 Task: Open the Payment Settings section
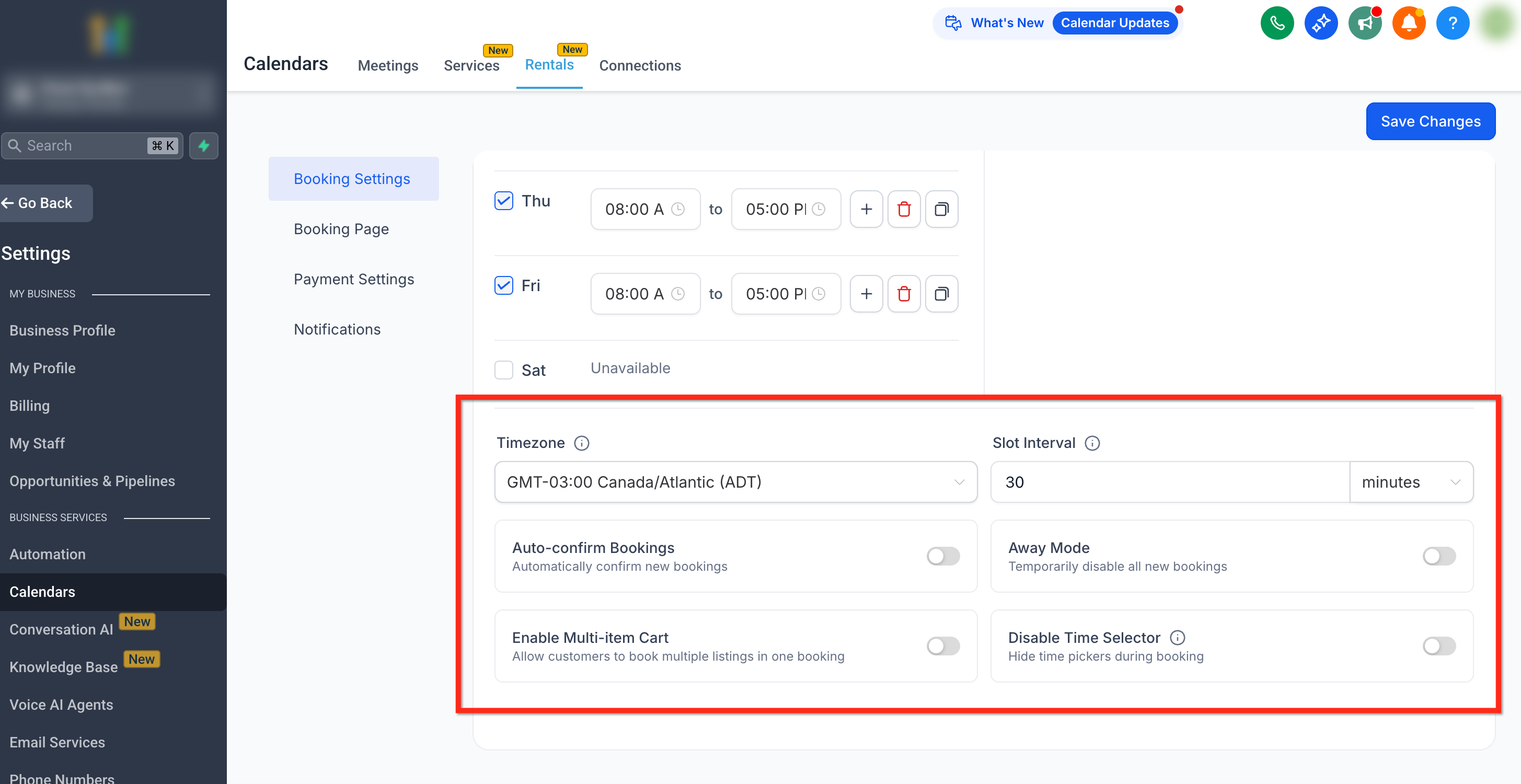pyautogui.click(x=354, y=279)
